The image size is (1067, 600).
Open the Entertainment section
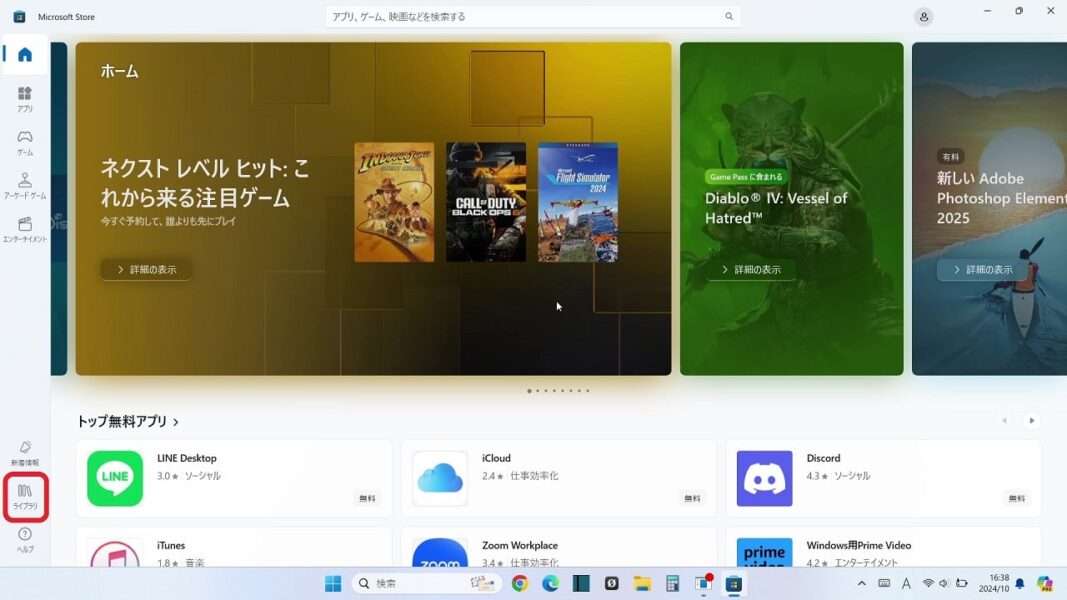[24, 228]
